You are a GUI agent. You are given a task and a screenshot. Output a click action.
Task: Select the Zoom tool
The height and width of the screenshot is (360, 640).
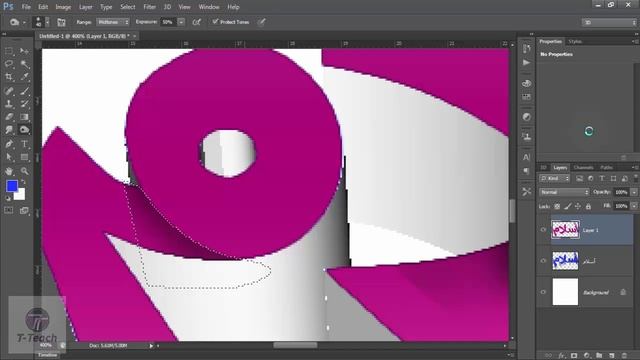point(24,171)
